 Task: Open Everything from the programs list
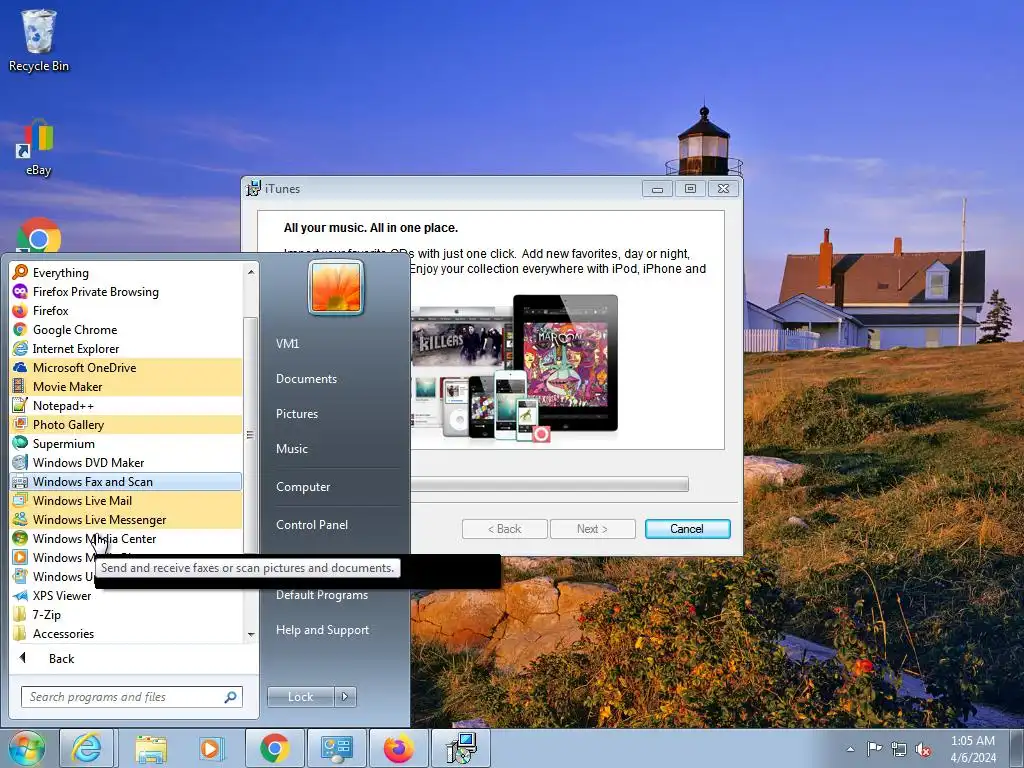click(126, 272)
